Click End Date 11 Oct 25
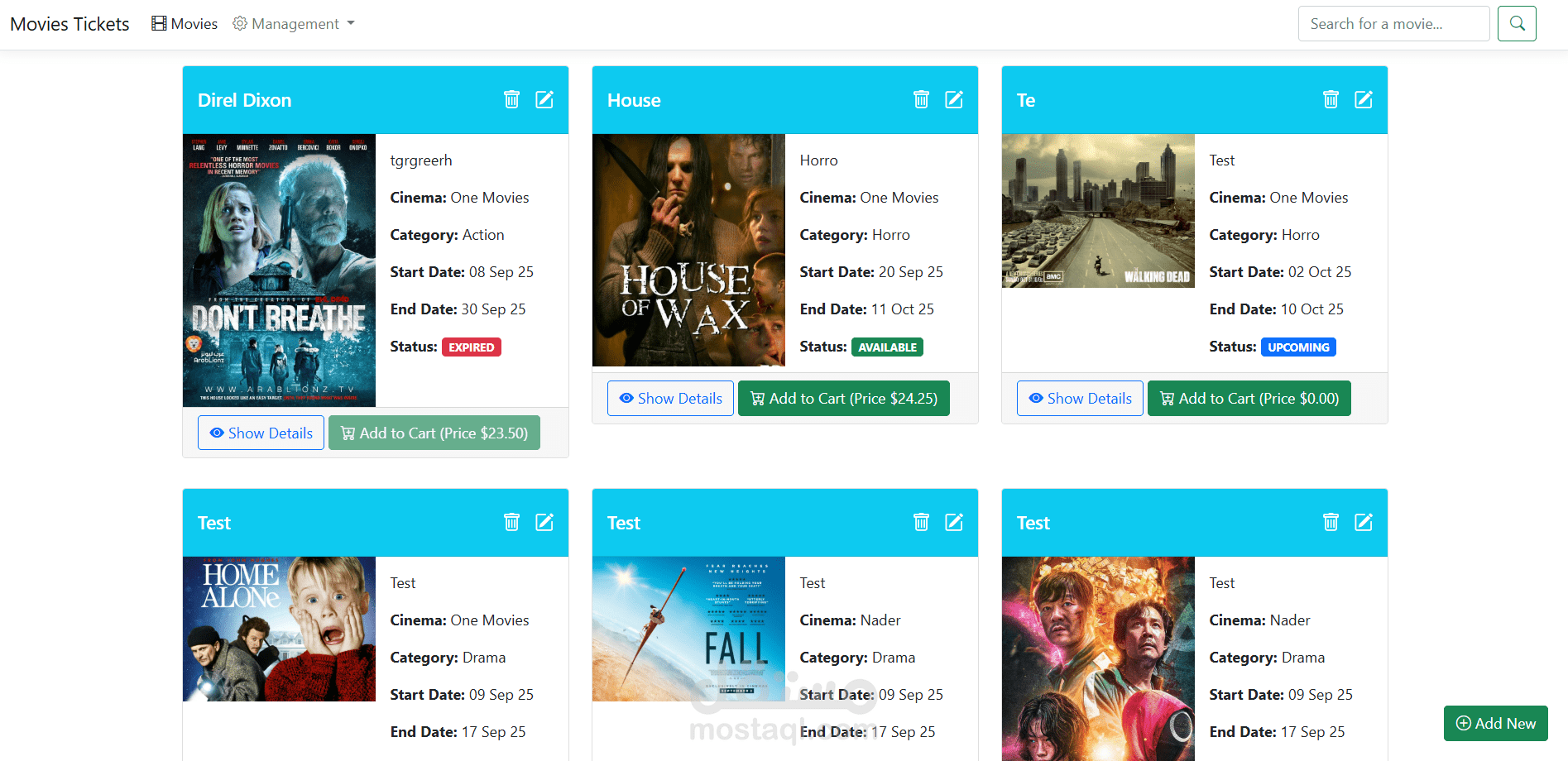Screen dimensions: 1568x761 [866, 309]
